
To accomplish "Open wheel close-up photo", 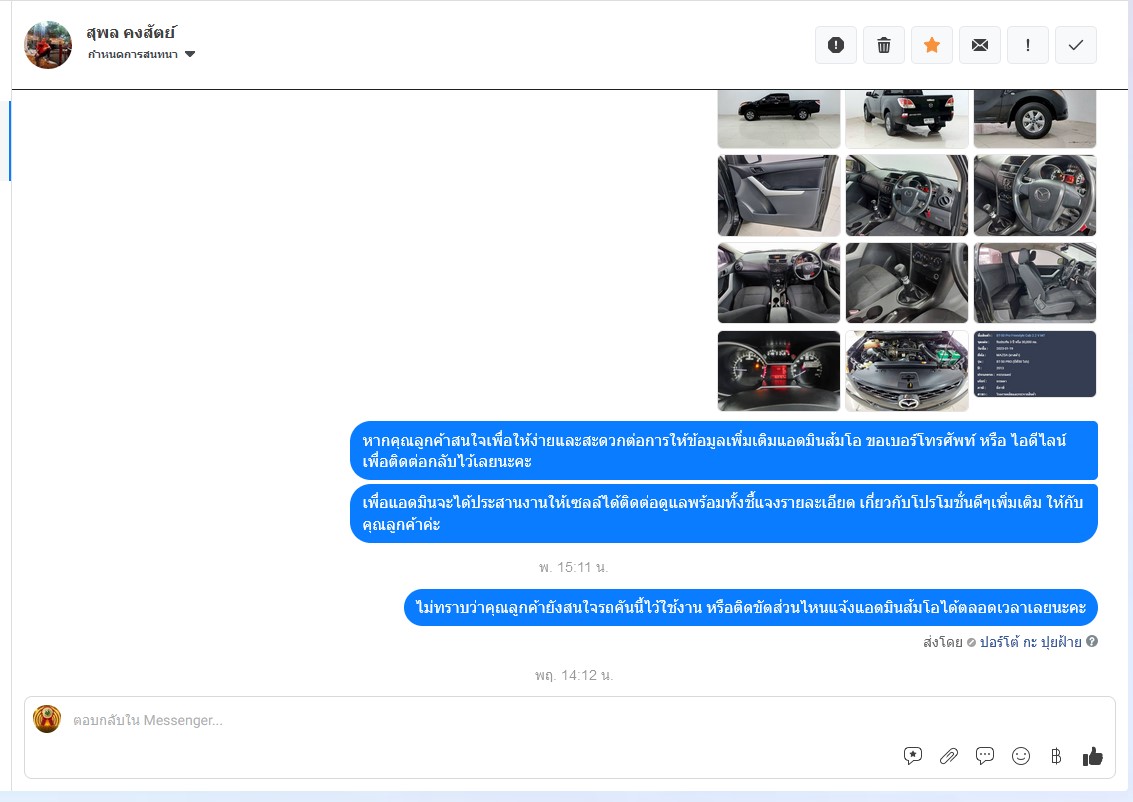I will pyautogui.click(x=1035, y=118).
